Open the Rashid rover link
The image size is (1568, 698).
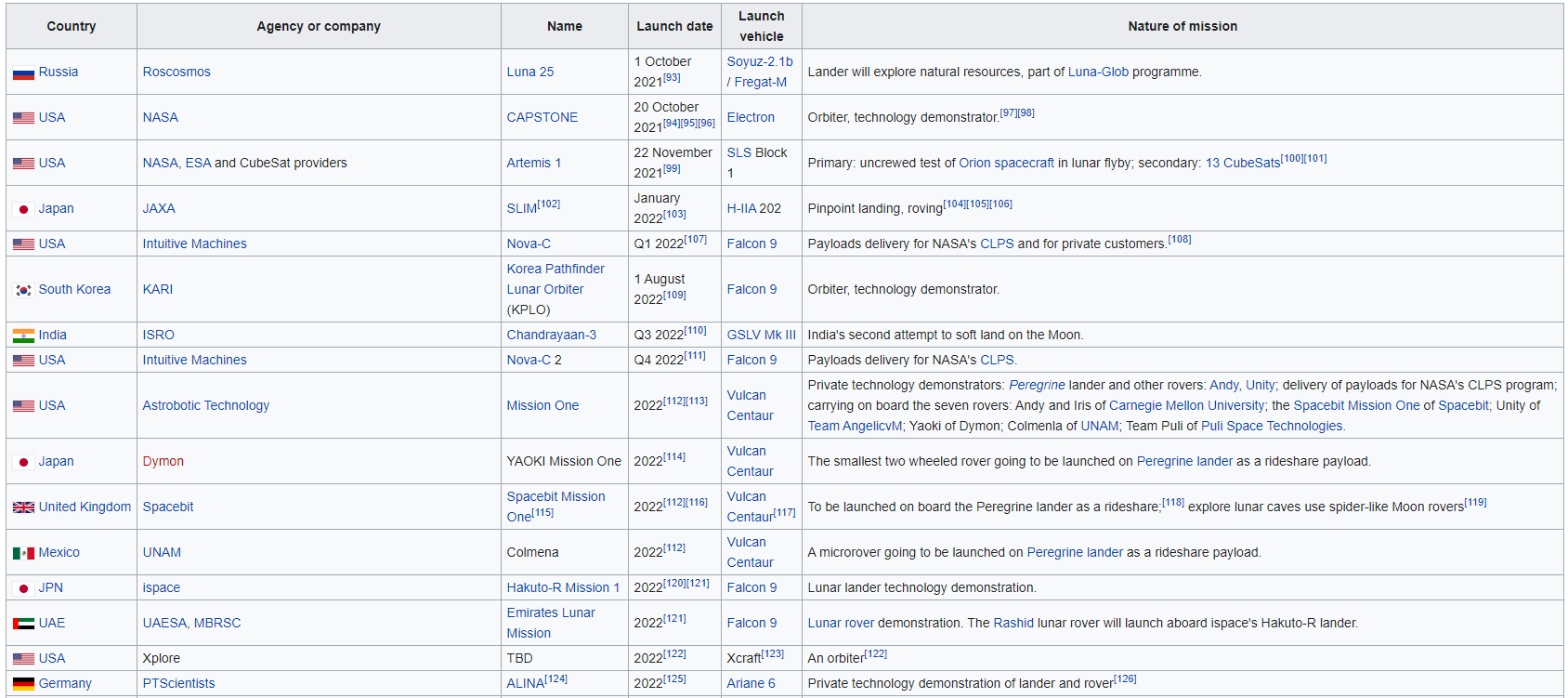pyautogui.click(x=1013, y=623)
